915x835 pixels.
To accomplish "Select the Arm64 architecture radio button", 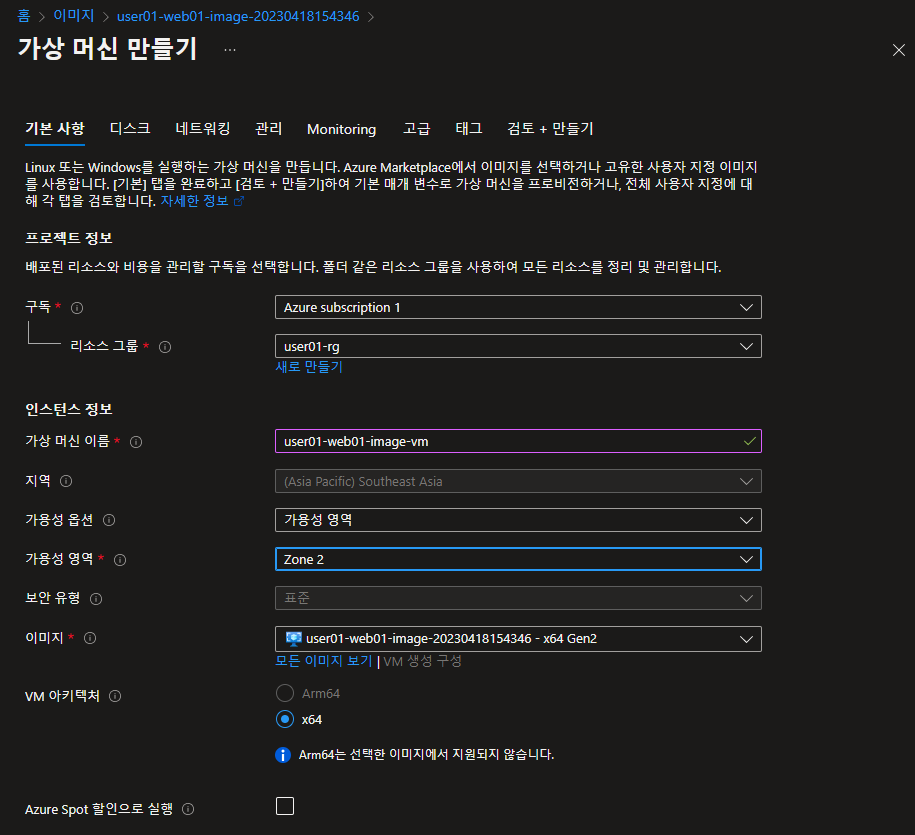I will [x=285, y=693].
